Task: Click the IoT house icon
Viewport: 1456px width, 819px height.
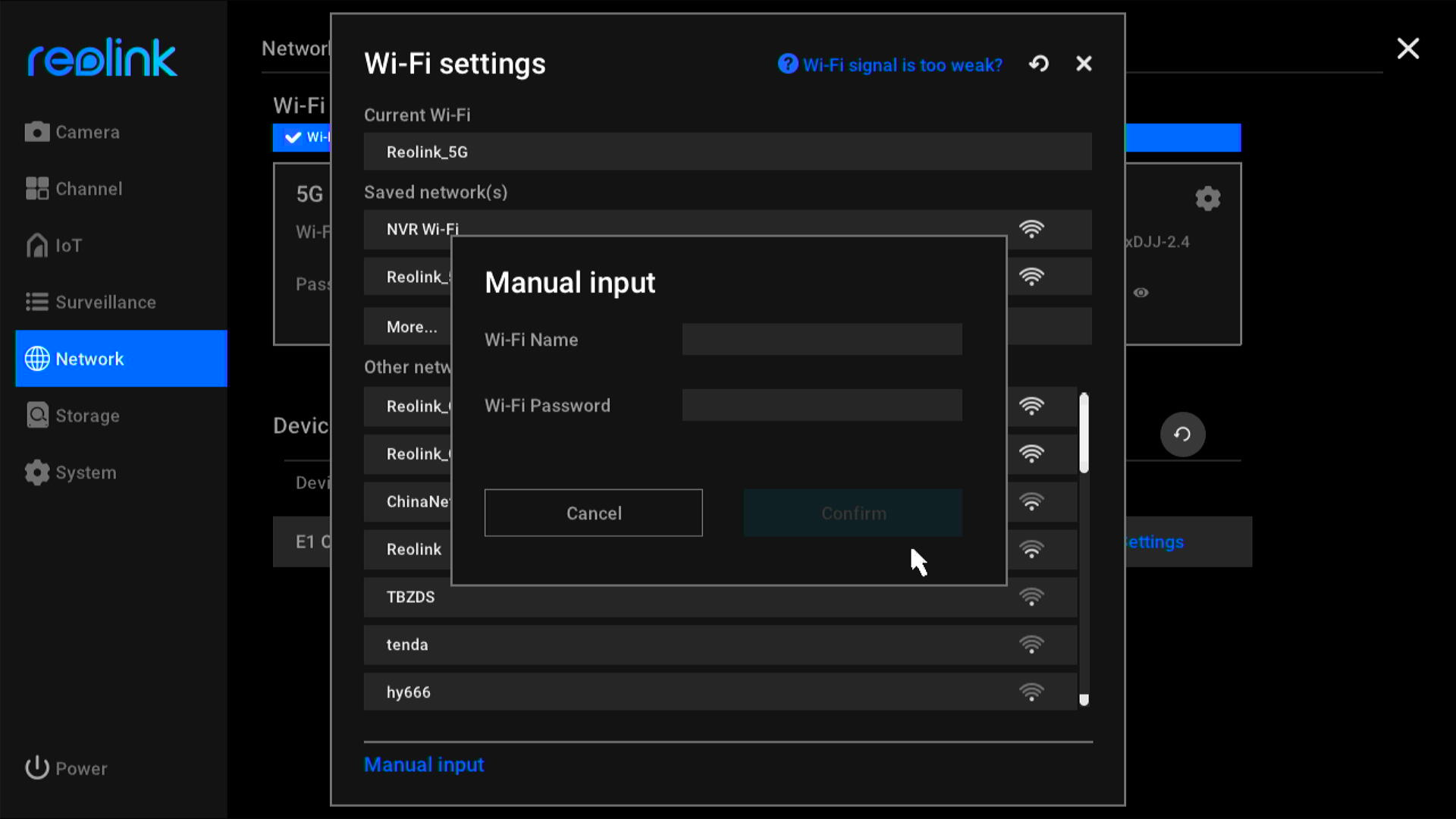Action: 36,245
